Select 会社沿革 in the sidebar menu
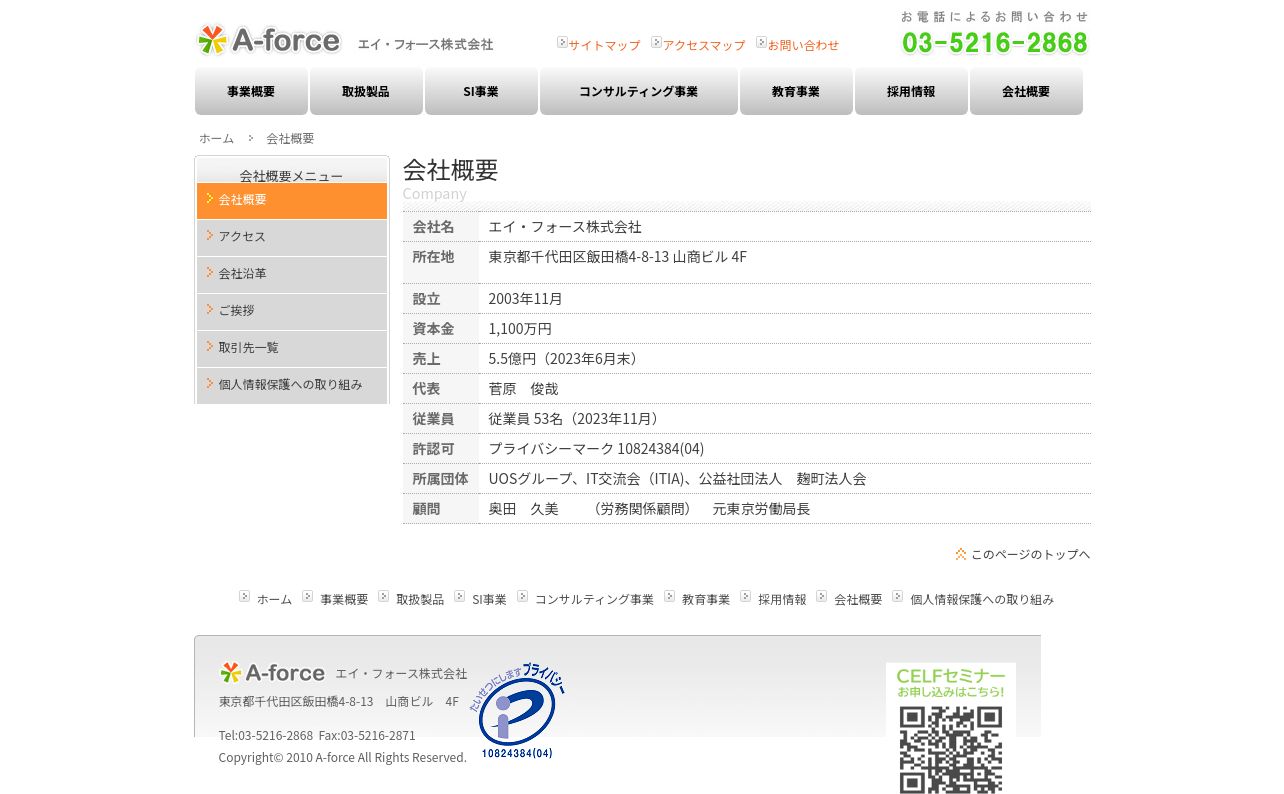Viewport: 1284px width, 794px height. (292, 274)
